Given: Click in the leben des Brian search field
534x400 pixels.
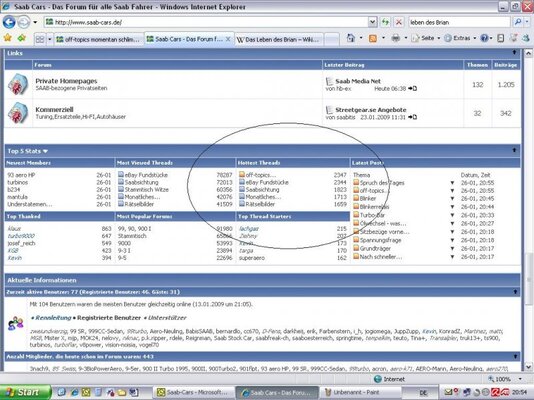Looking at the screenshot, I should 459,22.
